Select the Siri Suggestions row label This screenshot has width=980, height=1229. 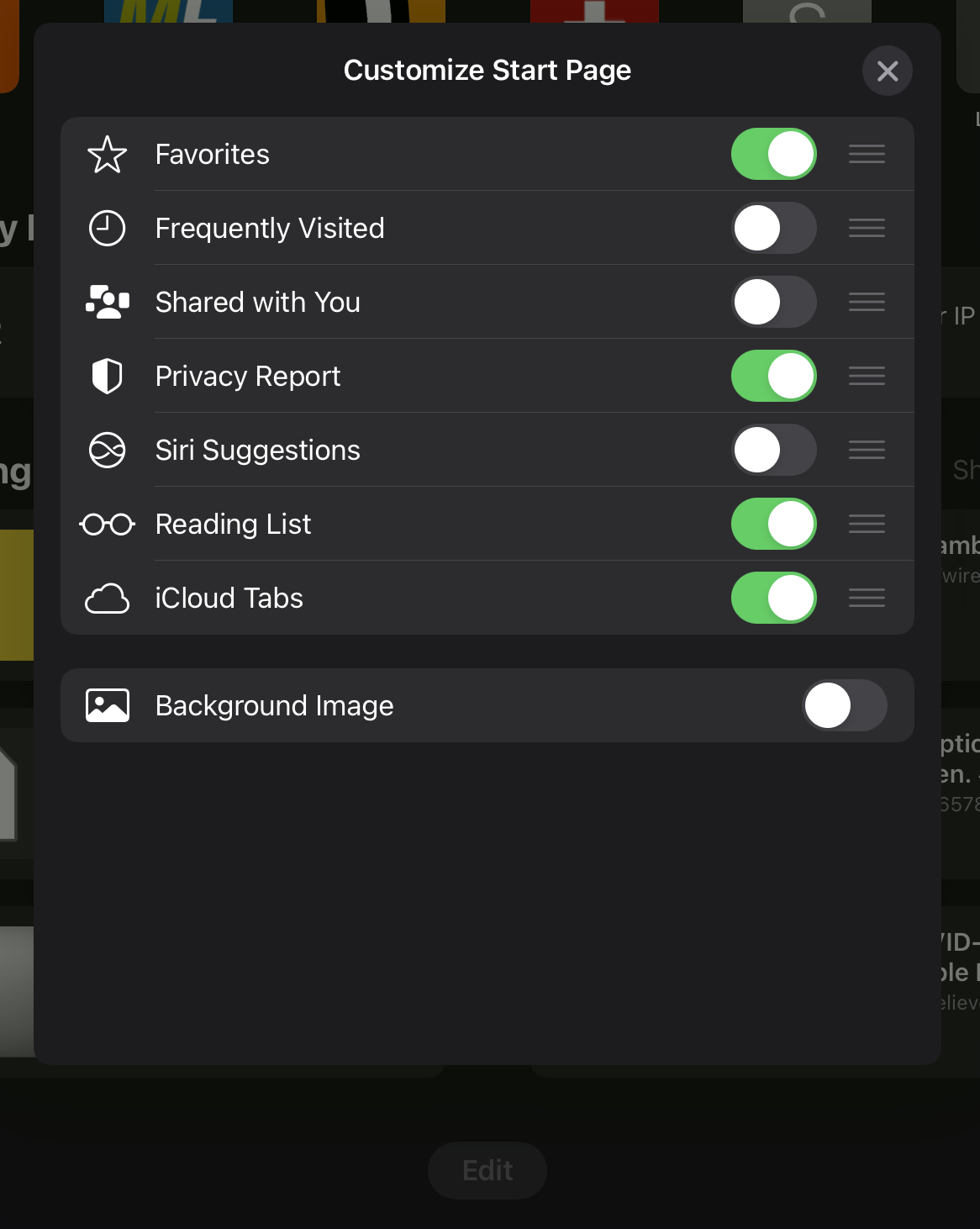[x=258, y=451]
